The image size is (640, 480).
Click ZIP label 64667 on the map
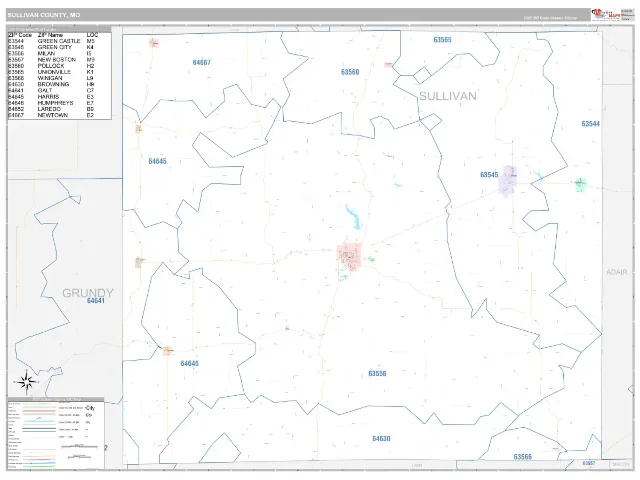tap(202, 62)
